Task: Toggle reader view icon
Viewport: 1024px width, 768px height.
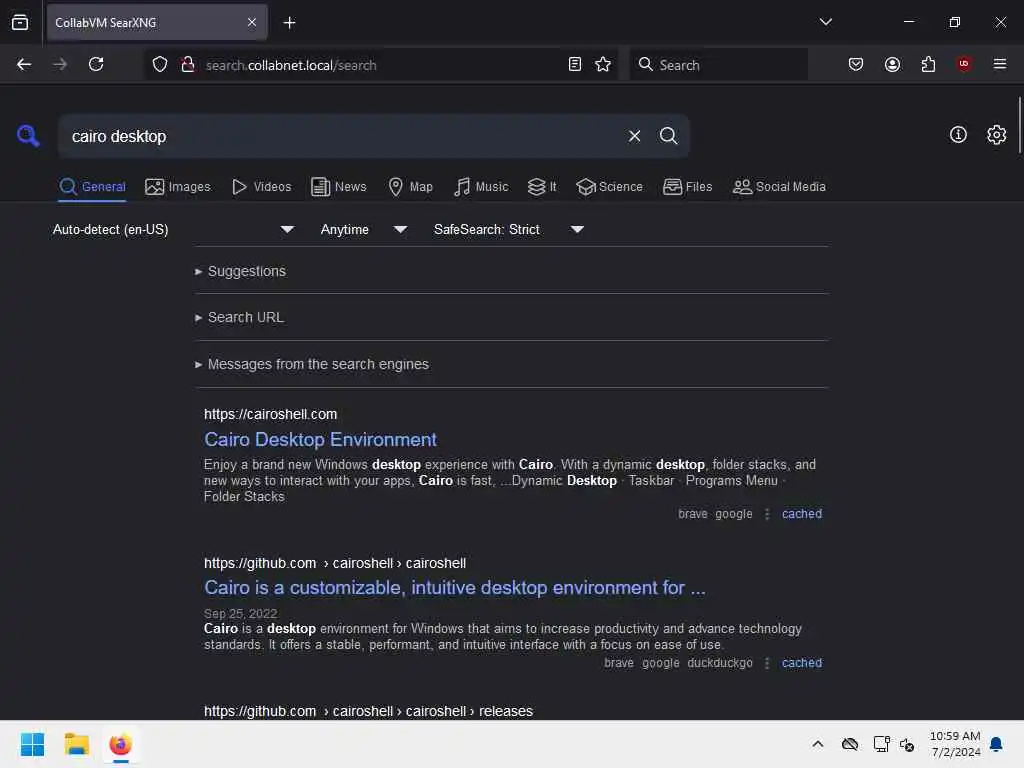Action: click(x=575, y=64)
